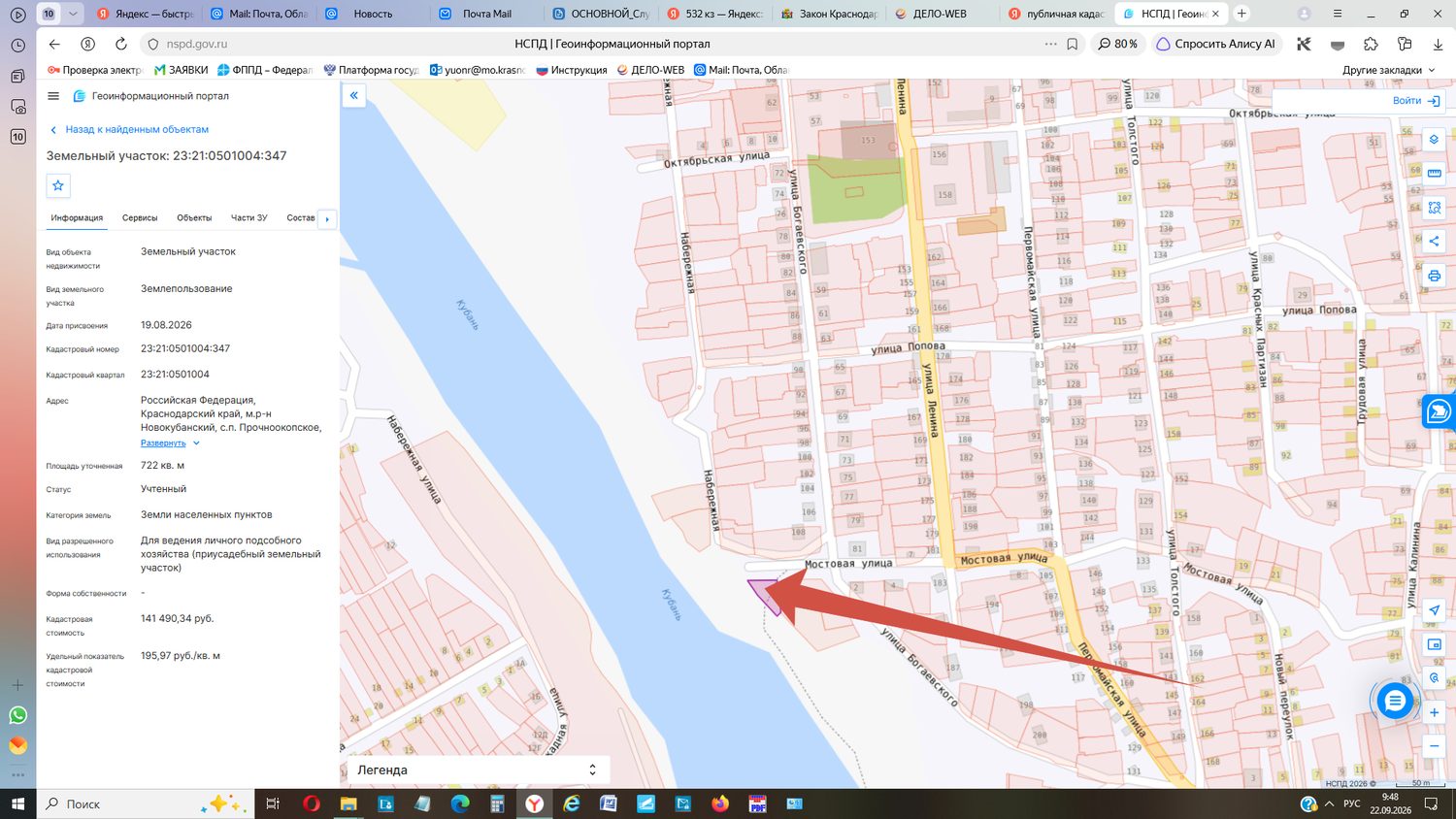The image size is (1456, 819).
Task: Zoom in on the map
Action: [x=1434, y=712]
